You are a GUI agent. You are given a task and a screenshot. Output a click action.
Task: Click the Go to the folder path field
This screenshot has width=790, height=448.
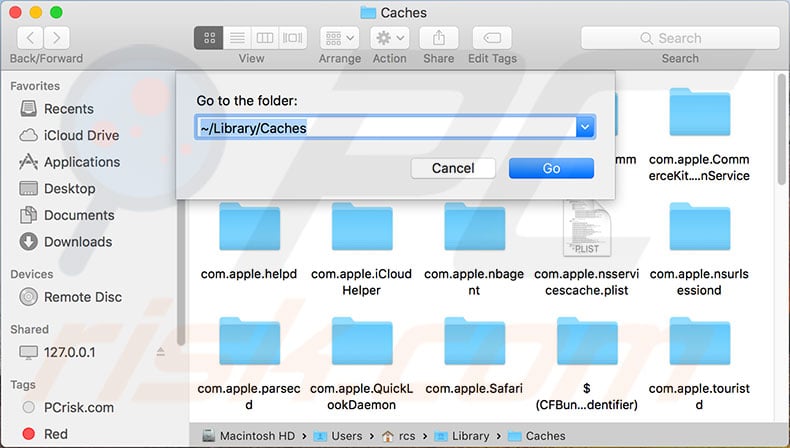click(x=385, y=127)
